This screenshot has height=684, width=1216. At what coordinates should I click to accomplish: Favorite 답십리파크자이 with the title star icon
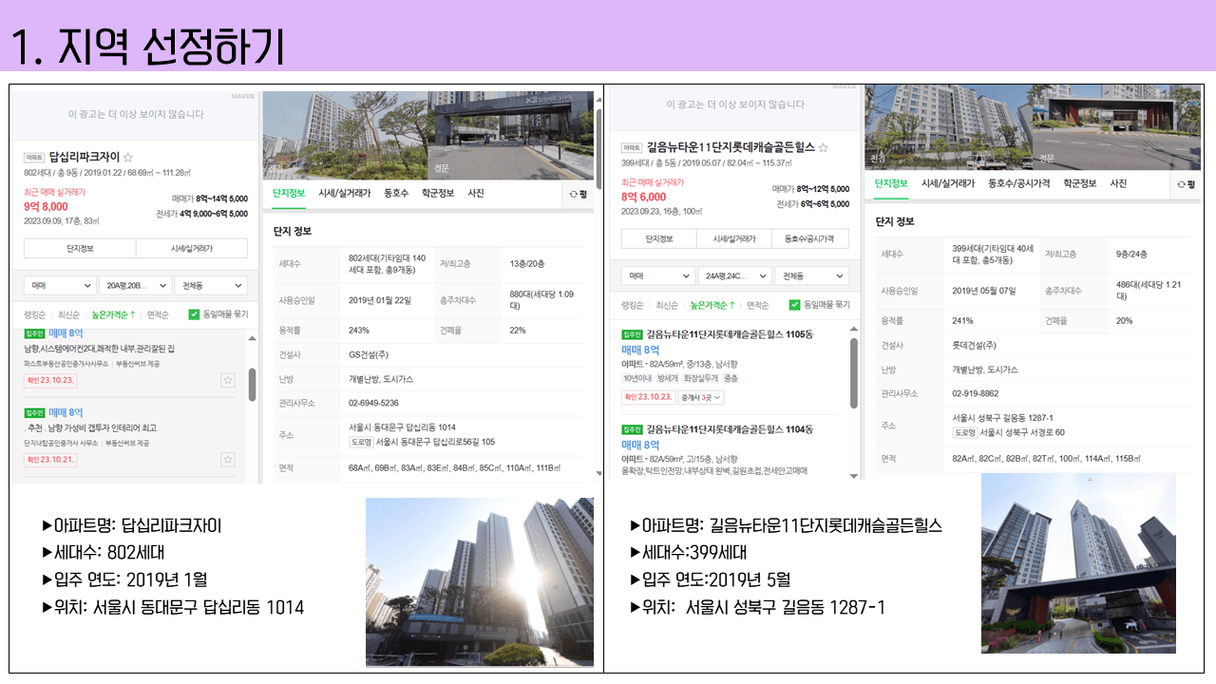tap(128, 157)
